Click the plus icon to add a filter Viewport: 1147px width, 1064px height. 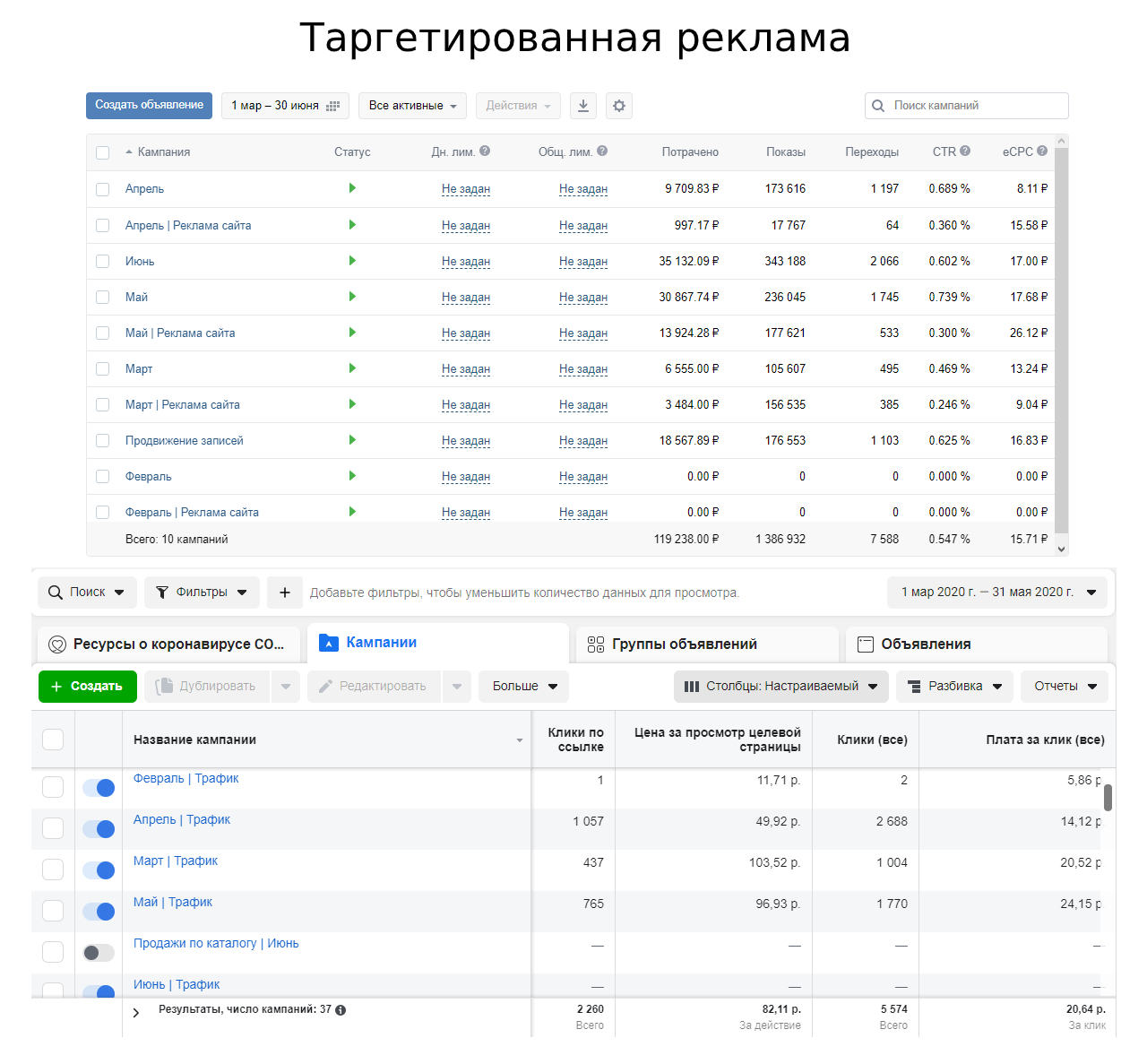pos(285,593)
